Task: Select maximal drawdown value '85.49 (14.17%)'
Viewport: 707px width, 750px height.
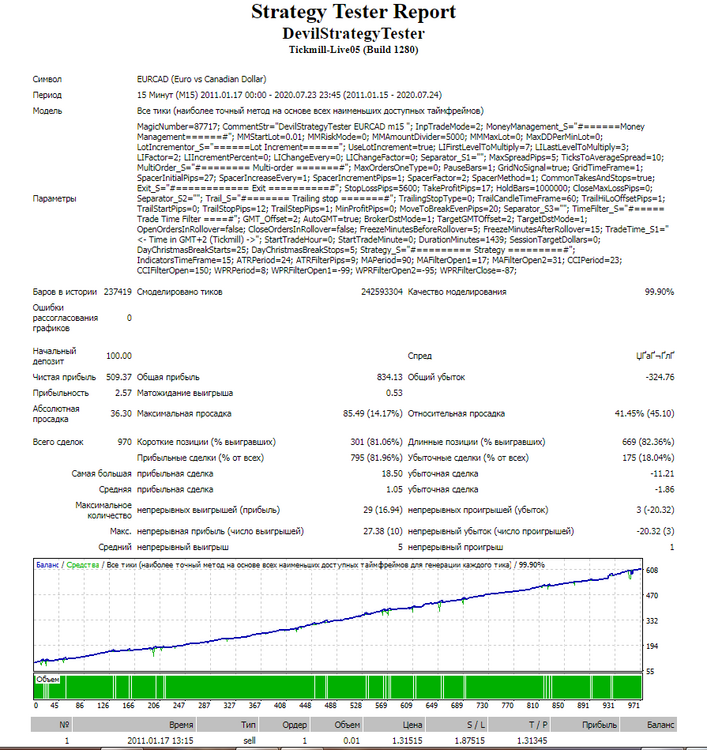Action: tap(373, 414)
